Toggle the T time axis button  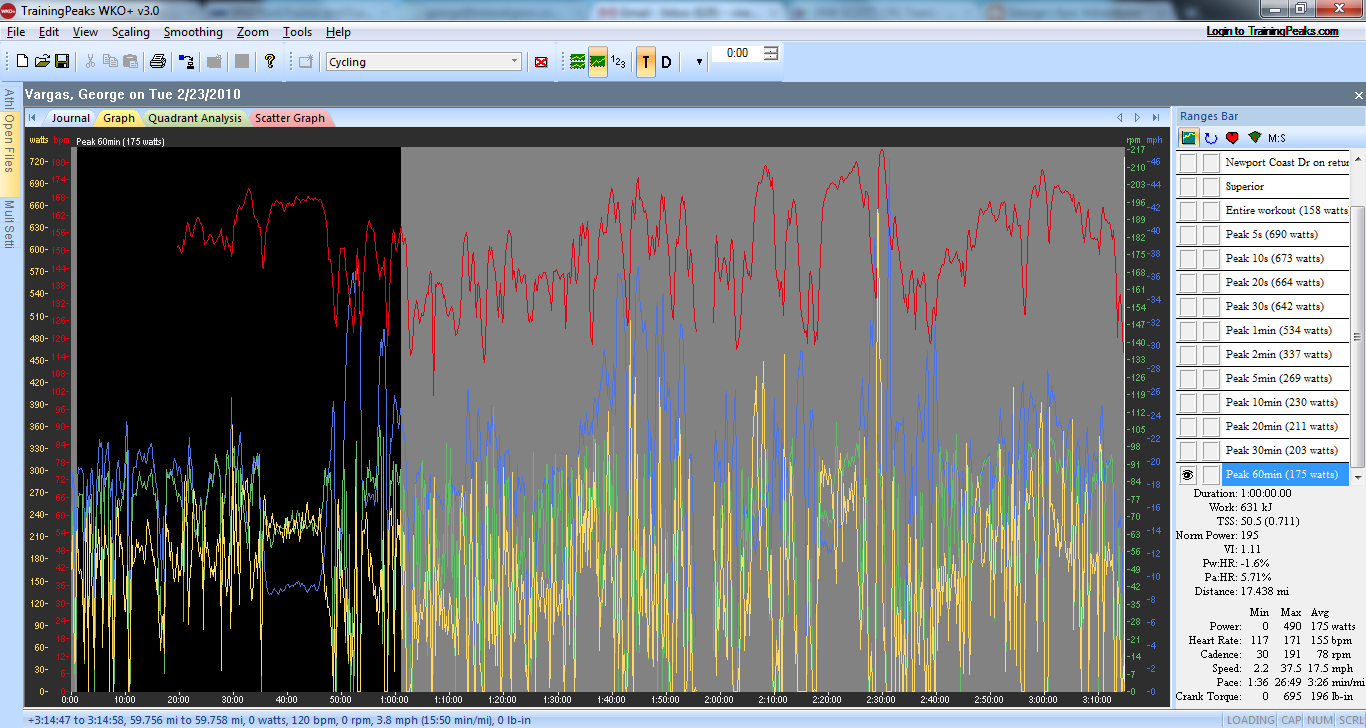point(645,62)
